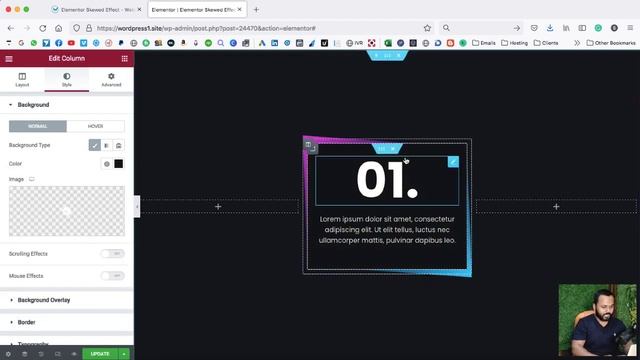Screen dimensions: 640x360
Task: Toggle the Mouse Effects switch
Action: [x=113, y=276]
